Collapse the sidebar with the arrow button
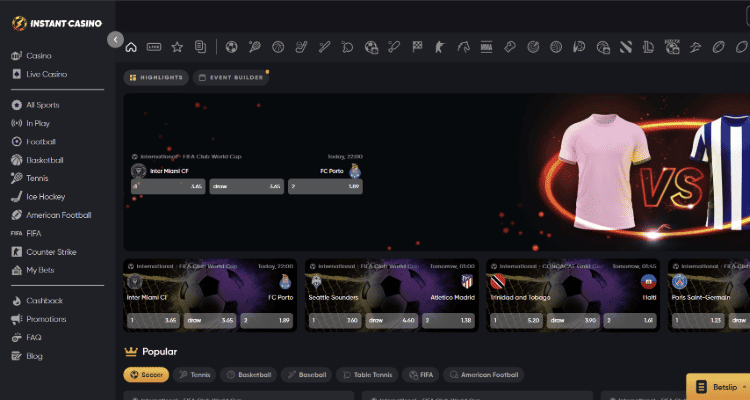The image size is (750, 400). tap(116, 40)
